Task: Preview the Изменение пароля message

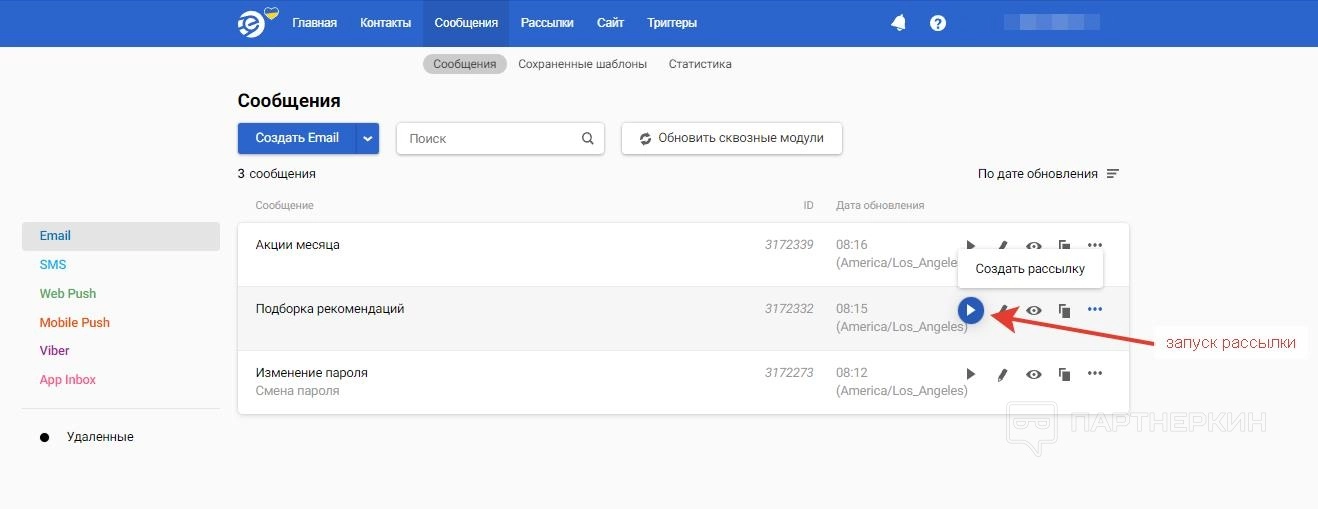Action: click(1034, 374)
